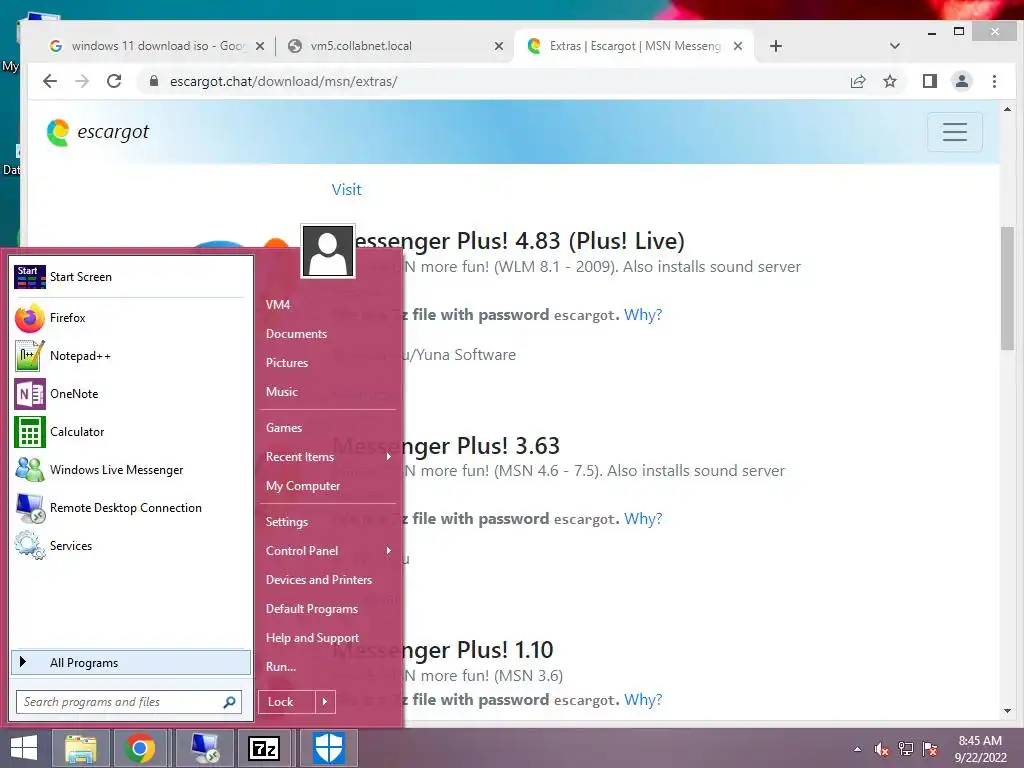Open Games from start menu
Screen dimensions: 1024x768
(284, 428)
